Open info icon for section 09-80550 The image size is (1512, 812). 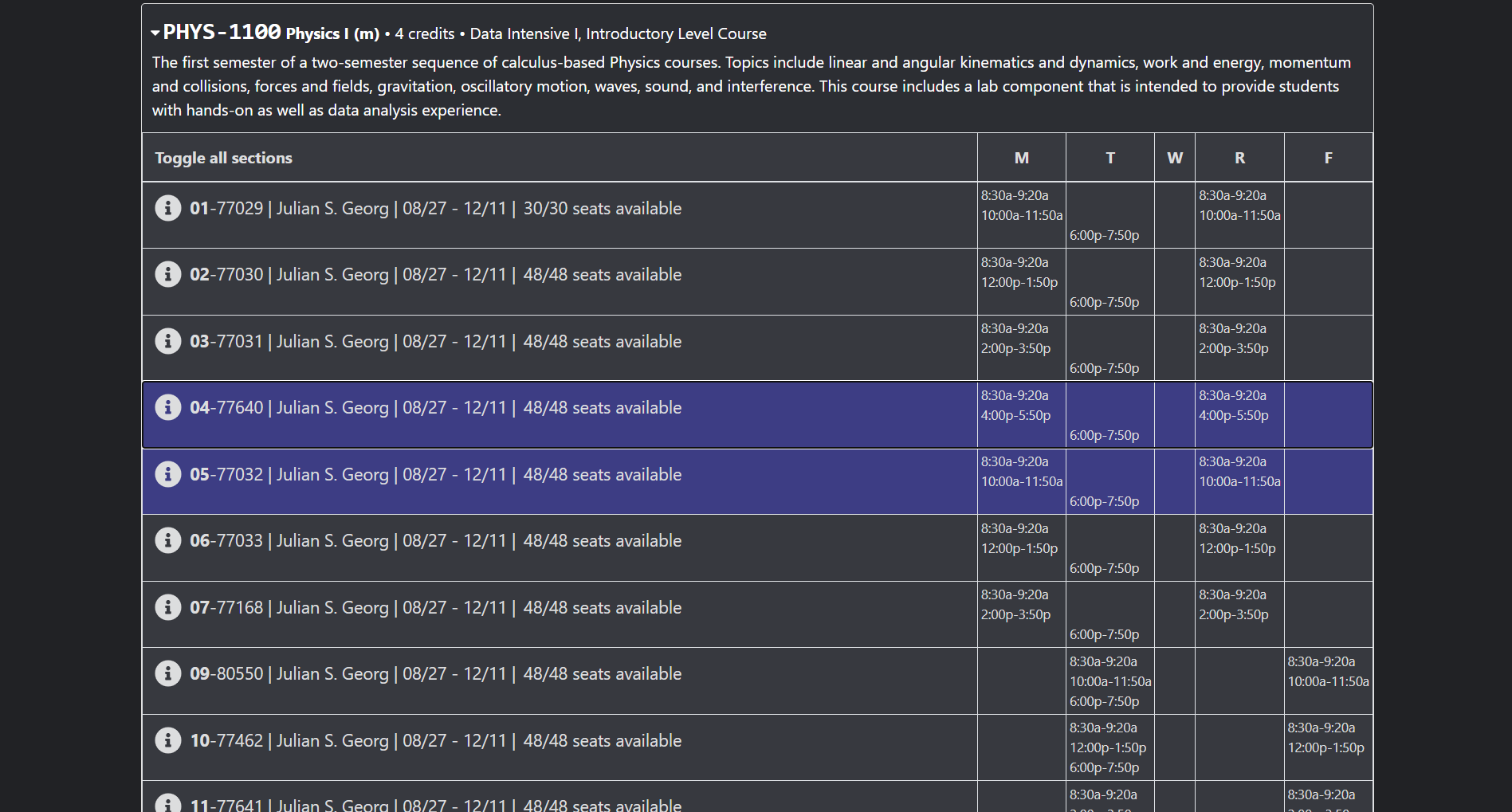pos(167,673)
